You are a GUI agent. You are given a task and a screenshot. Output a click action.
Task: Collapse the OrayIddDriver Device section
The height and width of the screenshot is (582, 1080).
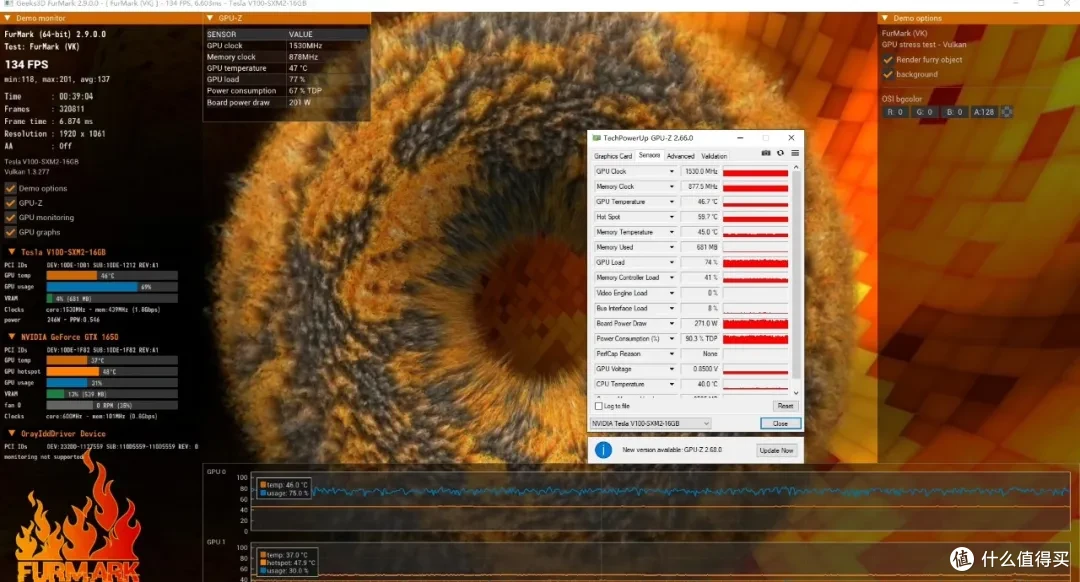click(12, 433)
